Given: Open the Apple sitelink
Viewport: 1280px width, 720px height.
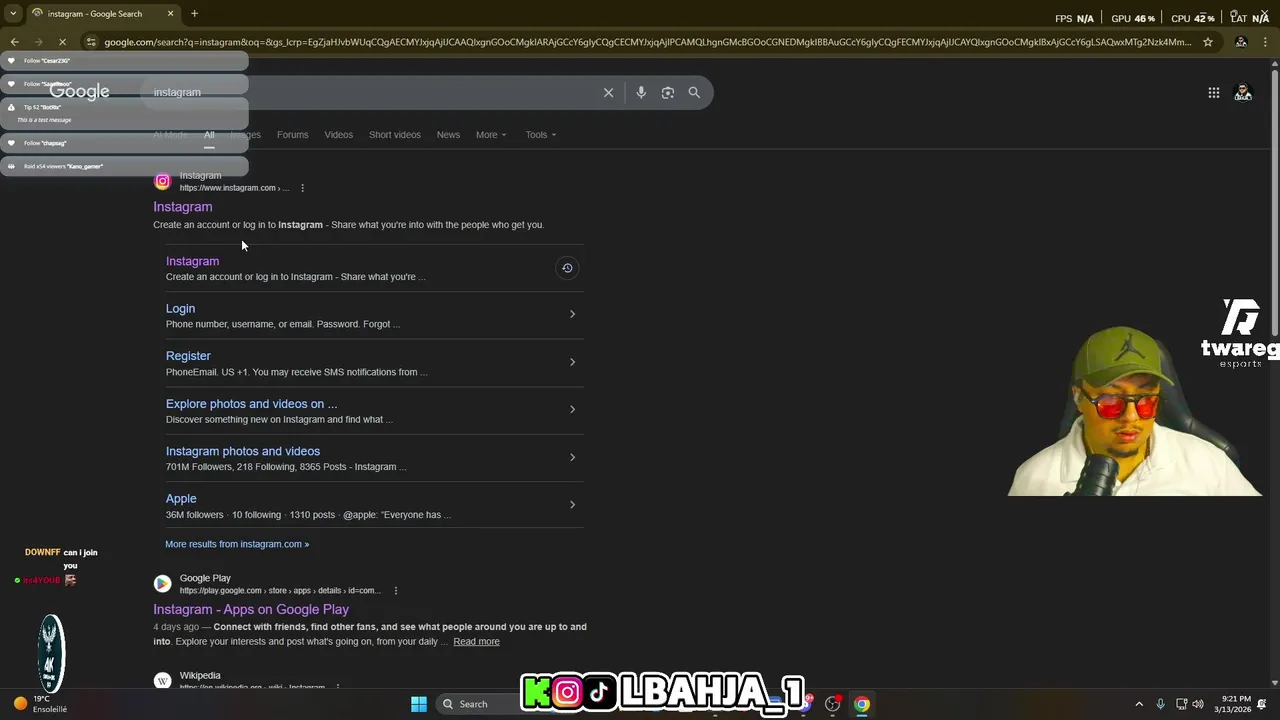Looking at the screenshot, I should [x=181, y=498].
